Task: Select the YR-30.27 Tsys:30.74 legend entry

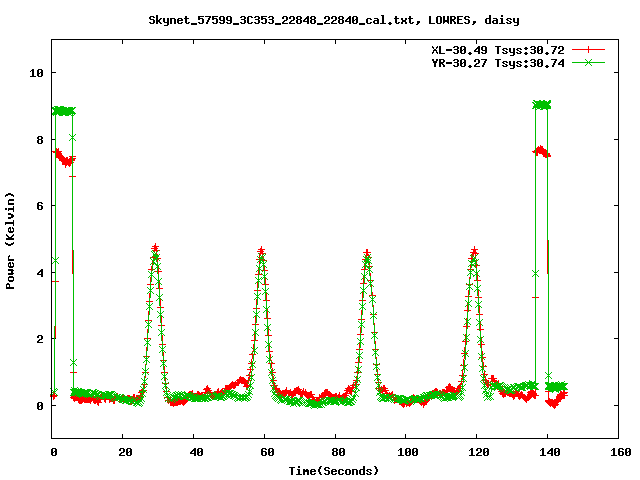Action: pyautogui.click(x=498, y=63)
